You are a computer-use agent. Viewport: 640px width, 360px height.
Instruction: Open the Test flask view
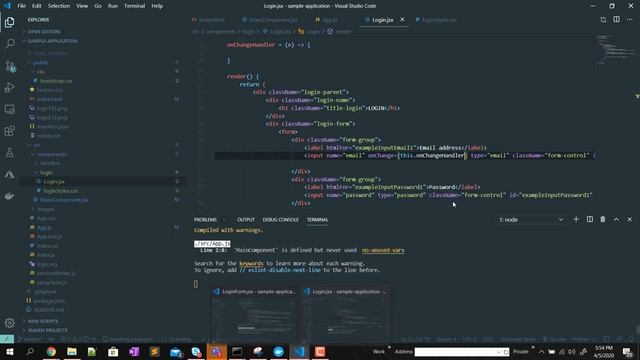(9, 153)
